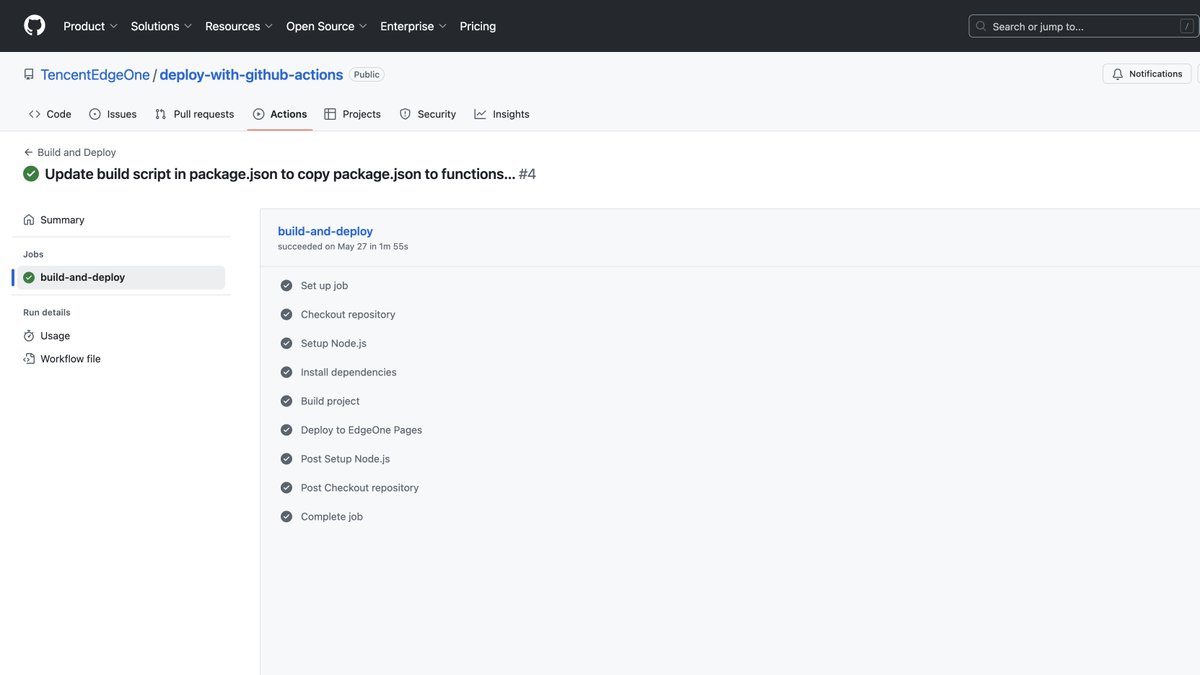Click the Public badge label

coord(367,75)
